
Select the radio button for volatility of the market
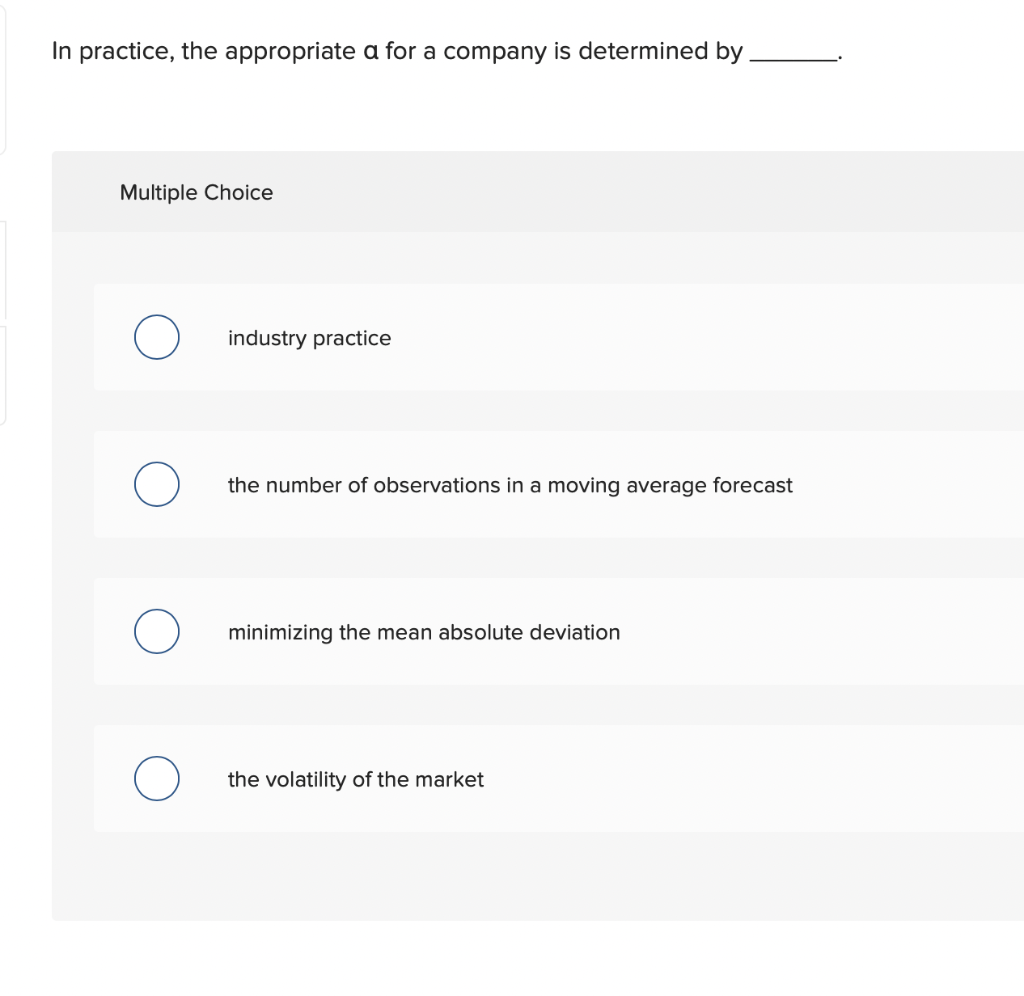[156, 778]
